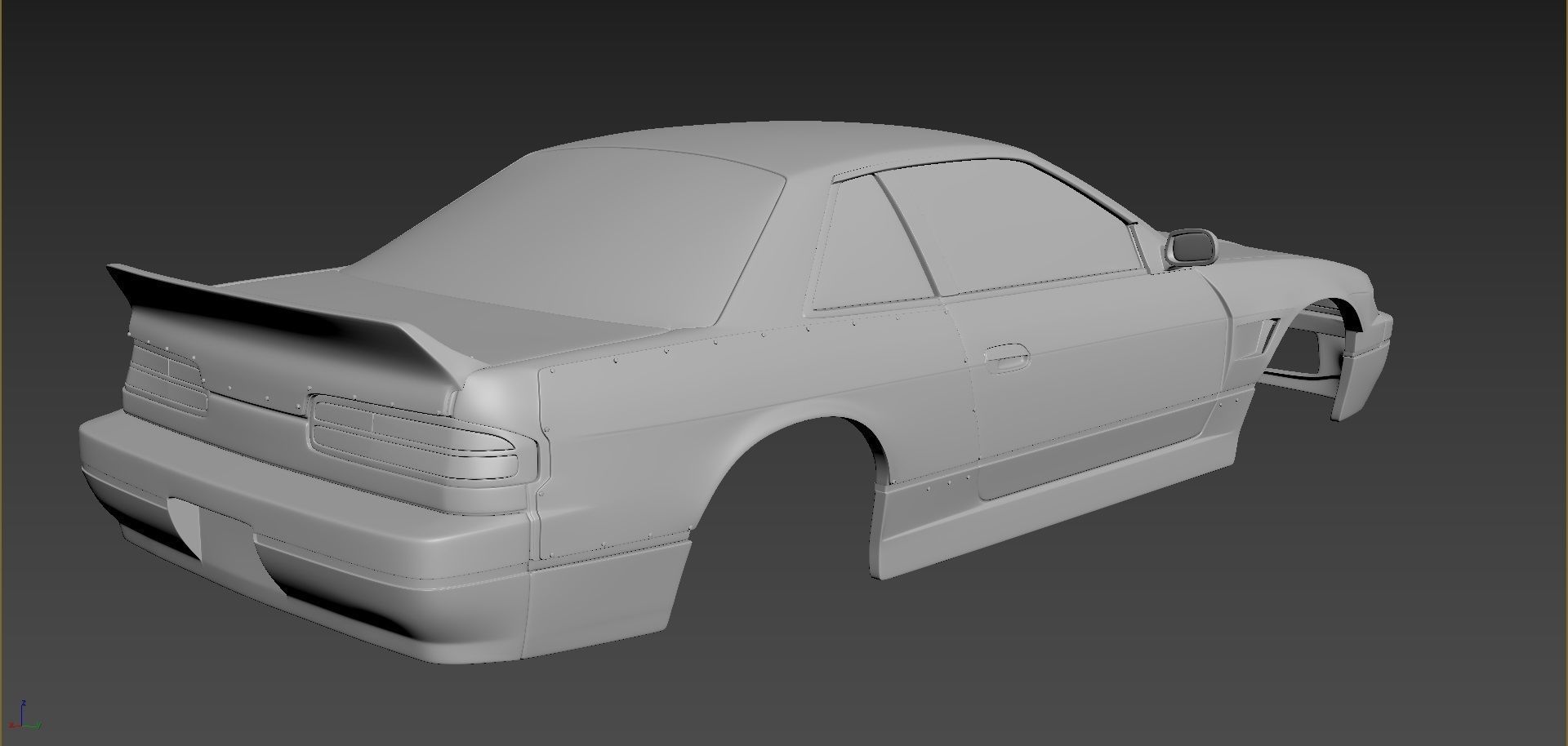Select the front fender vent
This screenshot has width=1568, height=746.
click(x=1259, y=339)
